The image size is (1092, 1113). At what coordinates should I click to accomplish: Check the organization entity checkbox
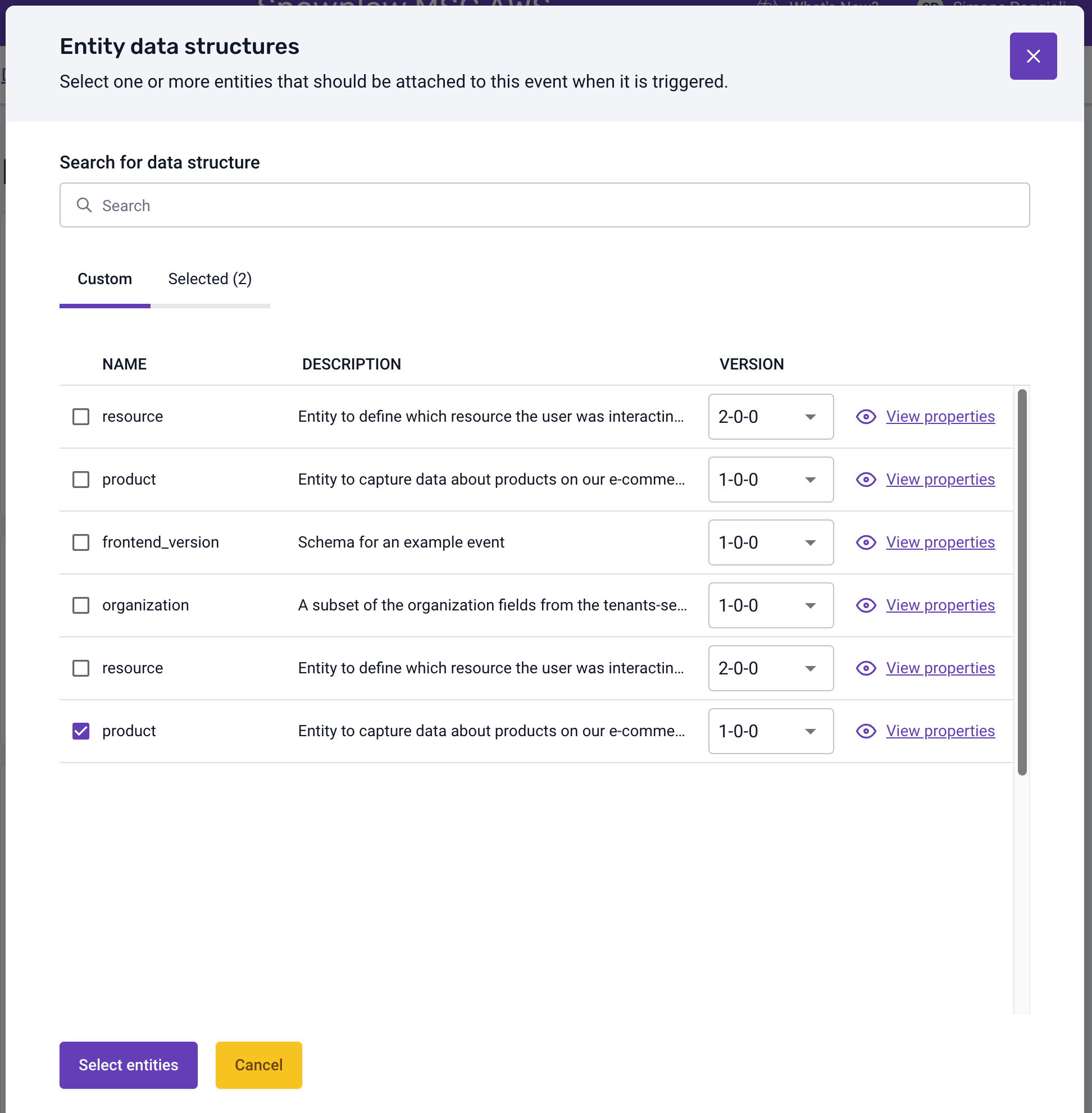81,605
